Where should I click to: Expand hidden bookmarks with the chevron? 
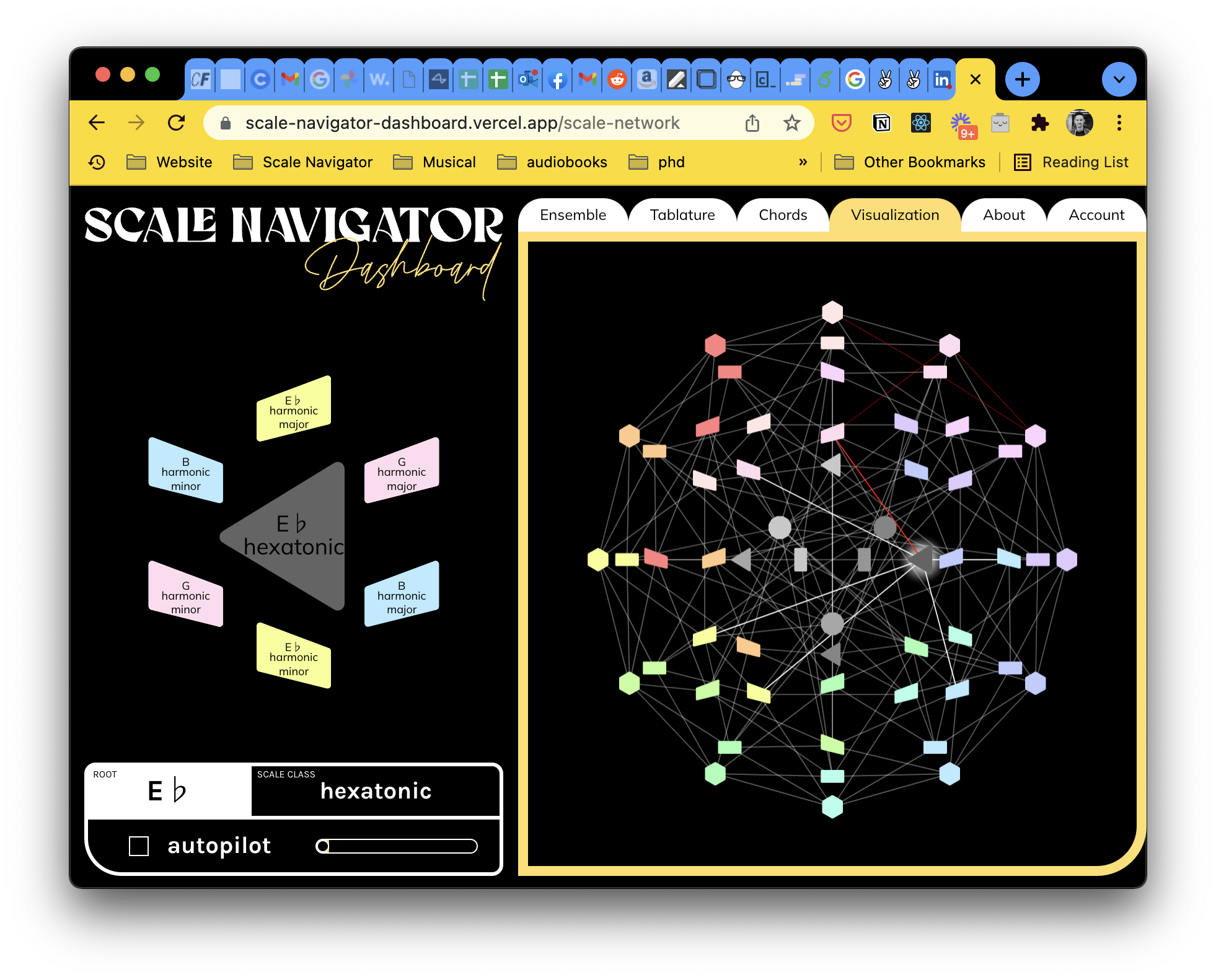(x=803, y=162)
